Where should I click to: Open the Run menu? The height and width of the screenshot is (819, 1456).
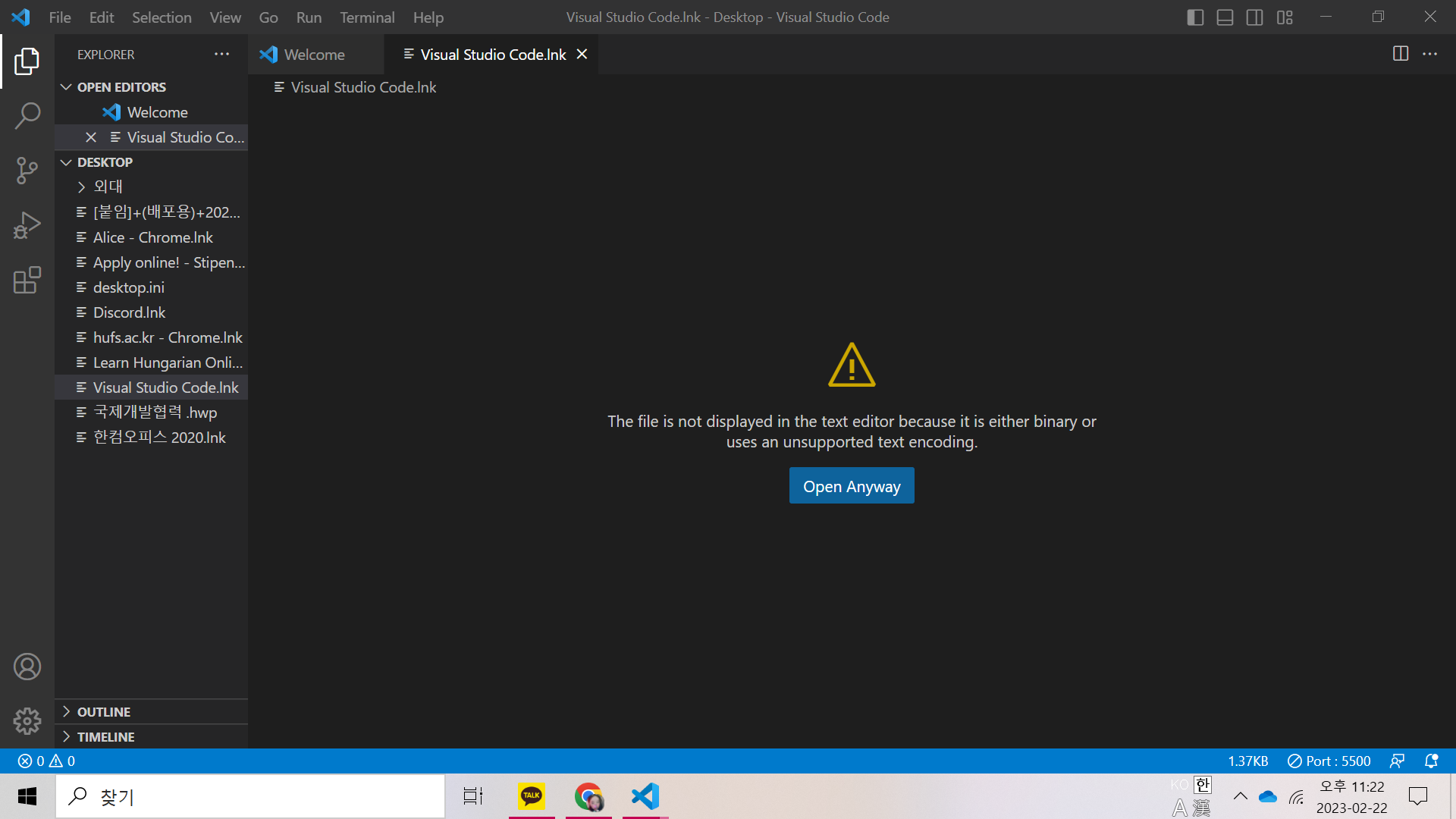(309, 17)
